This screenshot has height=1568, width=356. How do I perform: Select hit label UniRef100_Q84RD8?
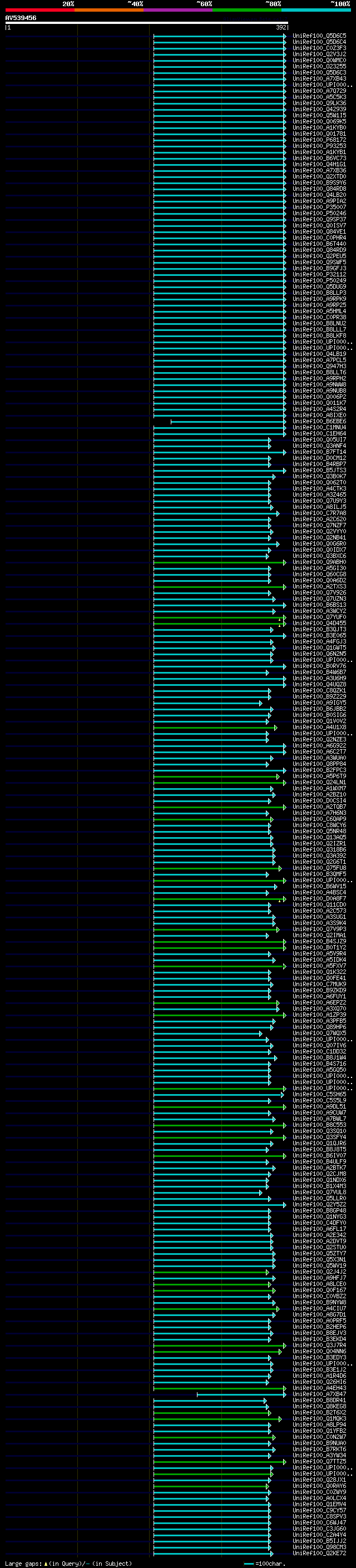pyautogui.click(x=319, y=189)
